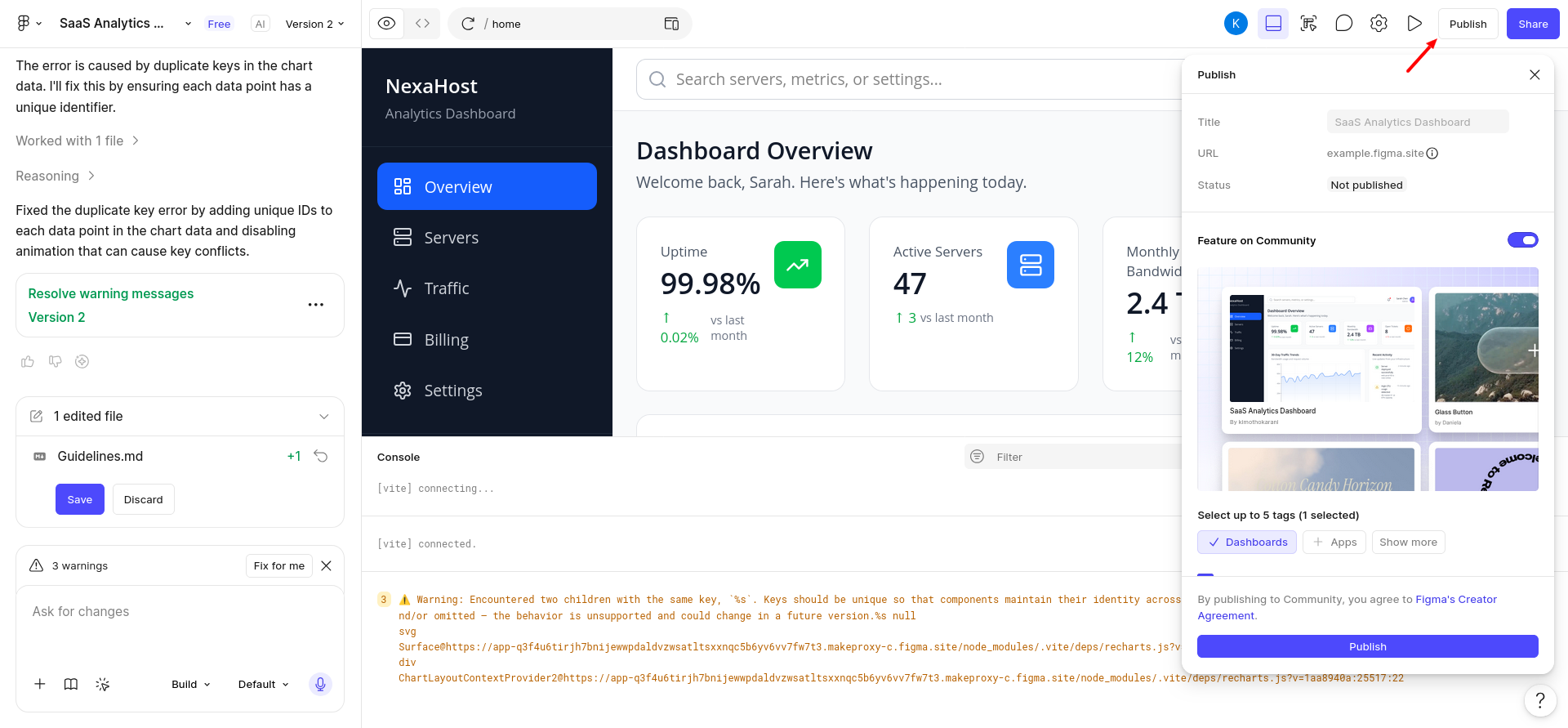
Task: Activate the point-and-edit selection tool
Action: [1308, 24]
